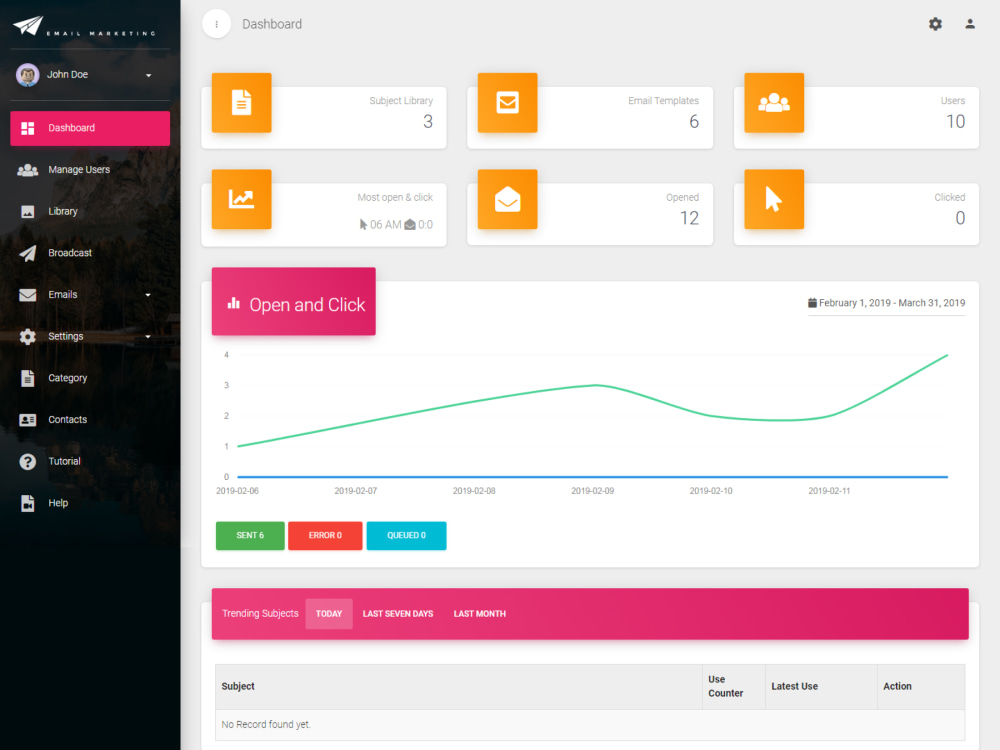Open the Library section

click(62, 211)
